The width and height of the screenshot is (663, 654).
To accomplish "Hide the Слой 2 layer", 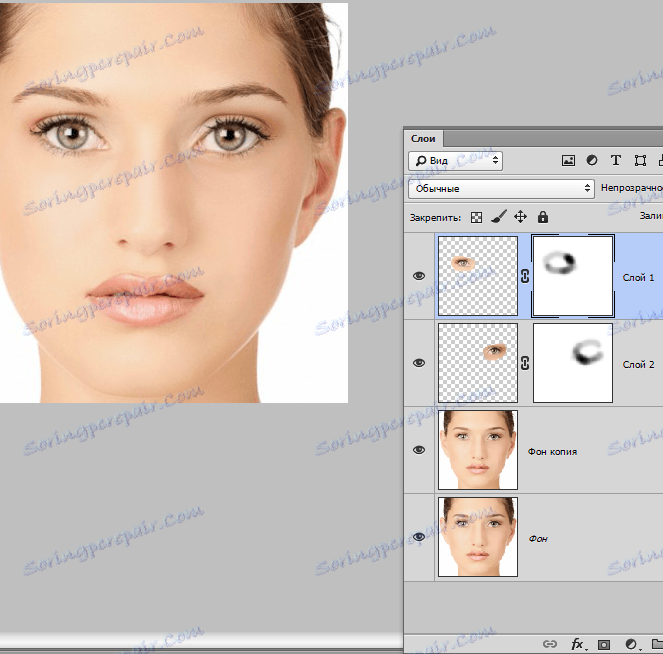I will click(x=419, y=363).
